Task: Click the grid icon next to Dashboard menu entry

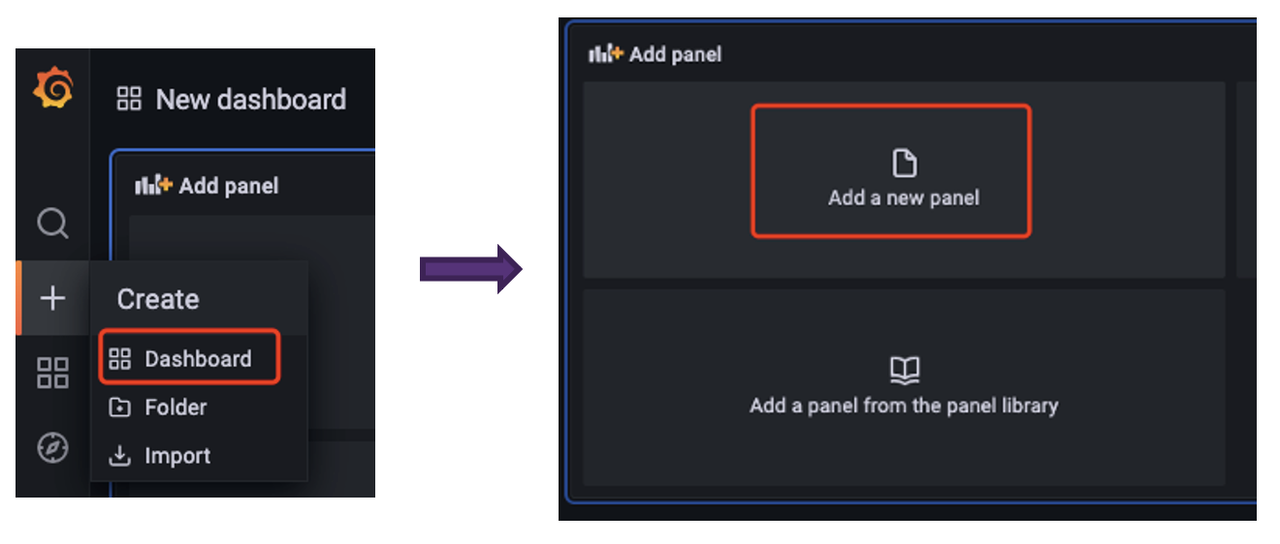Action: (x=120, y=359)
